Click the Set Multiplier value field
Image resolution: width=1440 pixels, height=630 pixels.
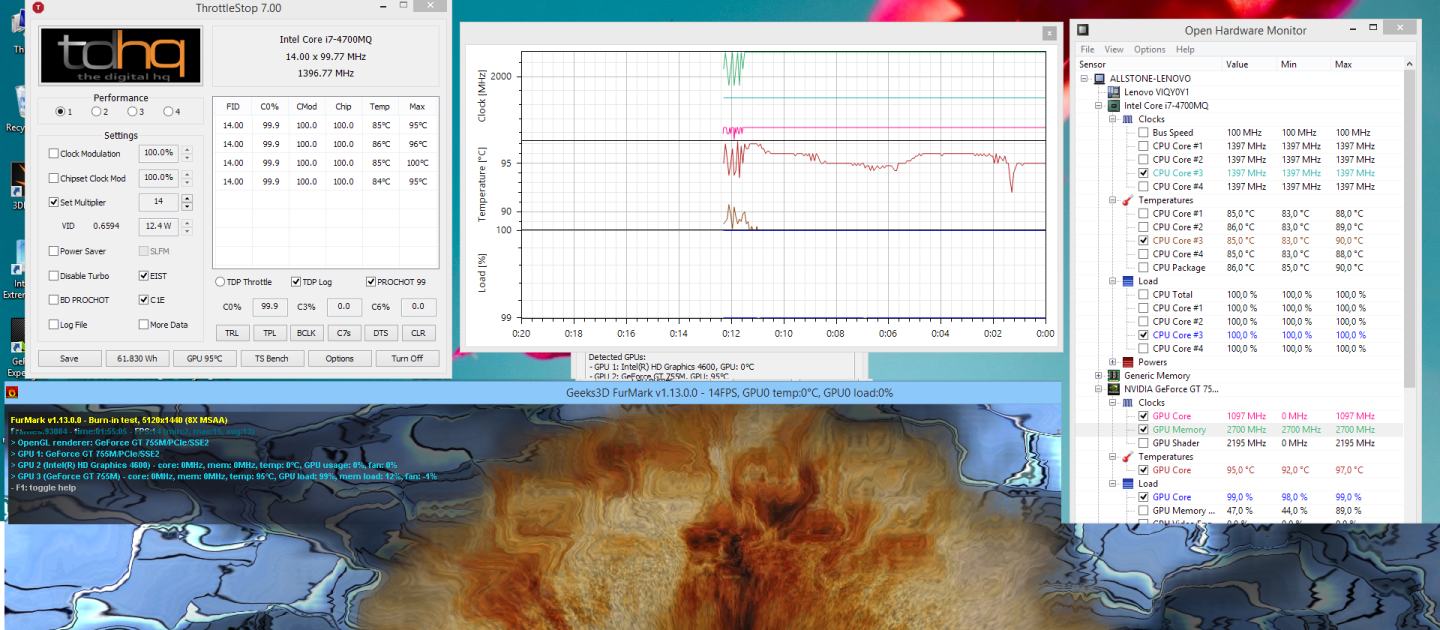[158, 202]
